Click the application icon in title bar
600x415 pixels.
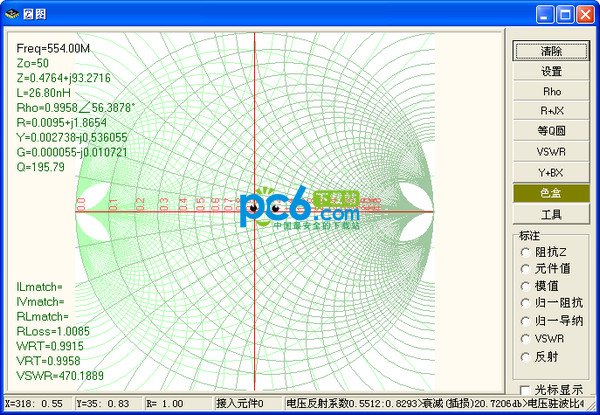12,14
